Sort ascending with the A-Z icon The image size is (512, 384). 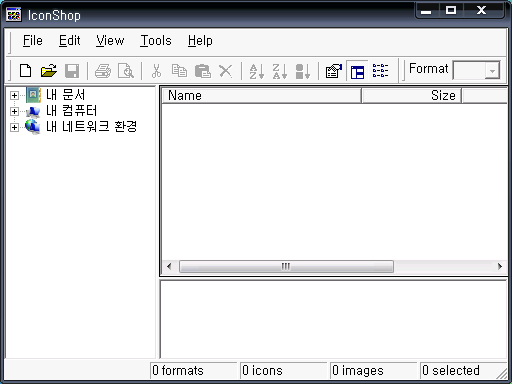click(x=257, y=71)
